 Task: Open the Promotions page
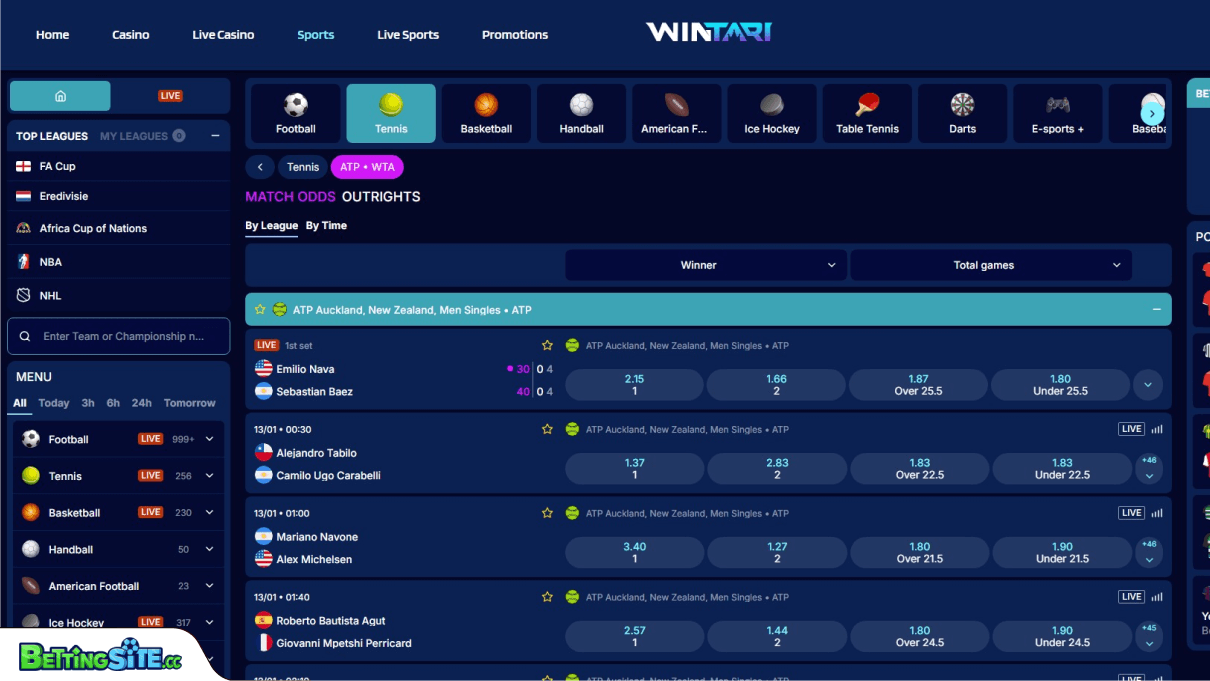514,34
